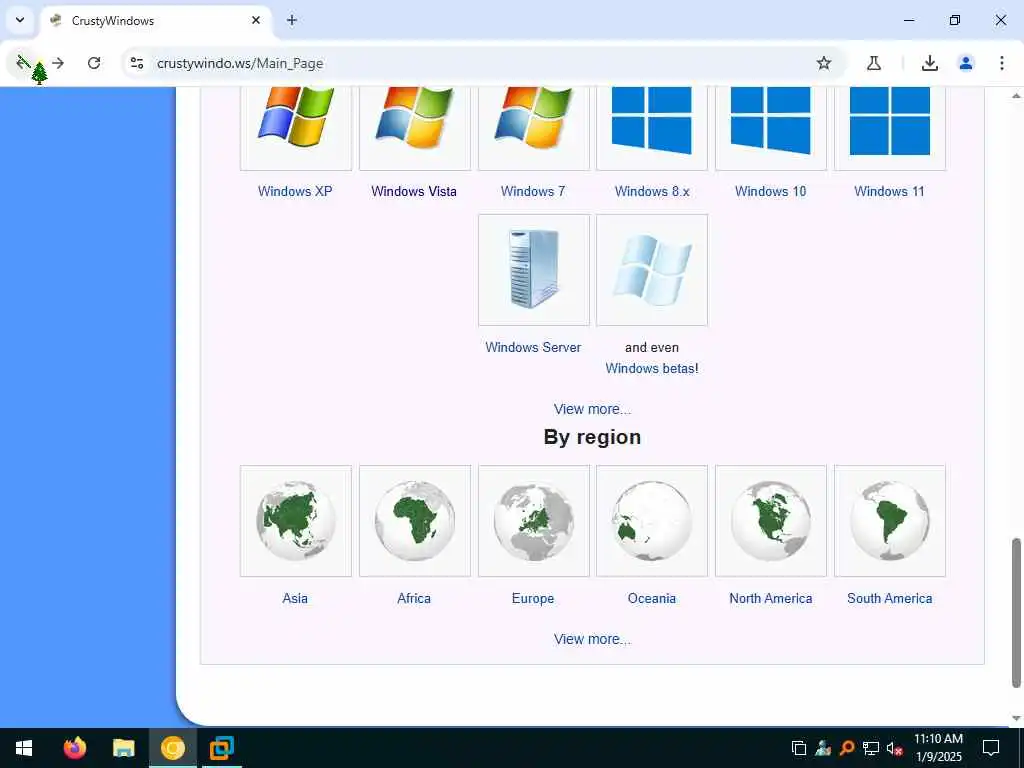Follow the North America link

(771, 598)
